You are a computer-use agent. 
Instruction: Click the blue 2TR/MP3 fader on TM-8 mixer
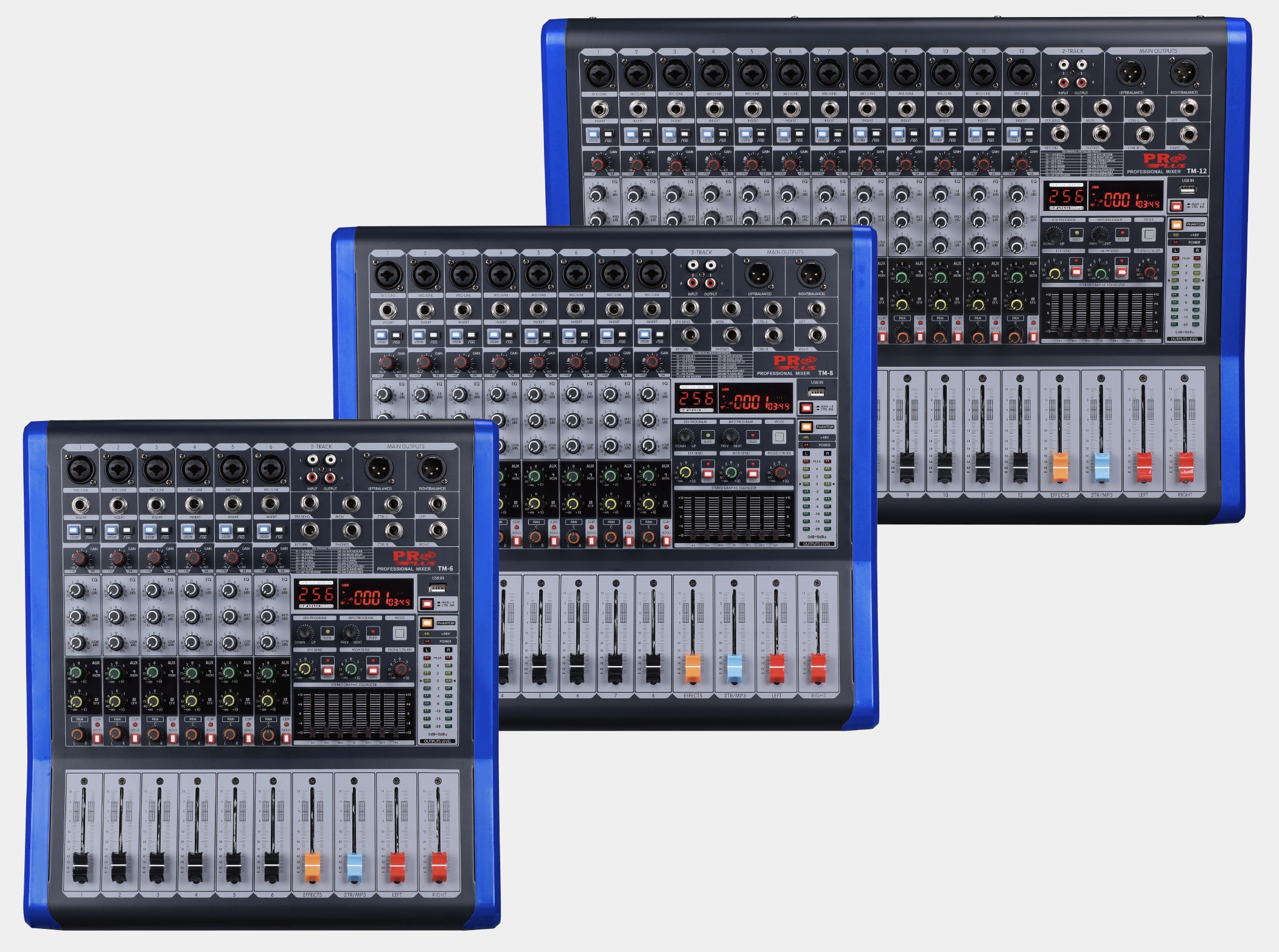[734, 667]
